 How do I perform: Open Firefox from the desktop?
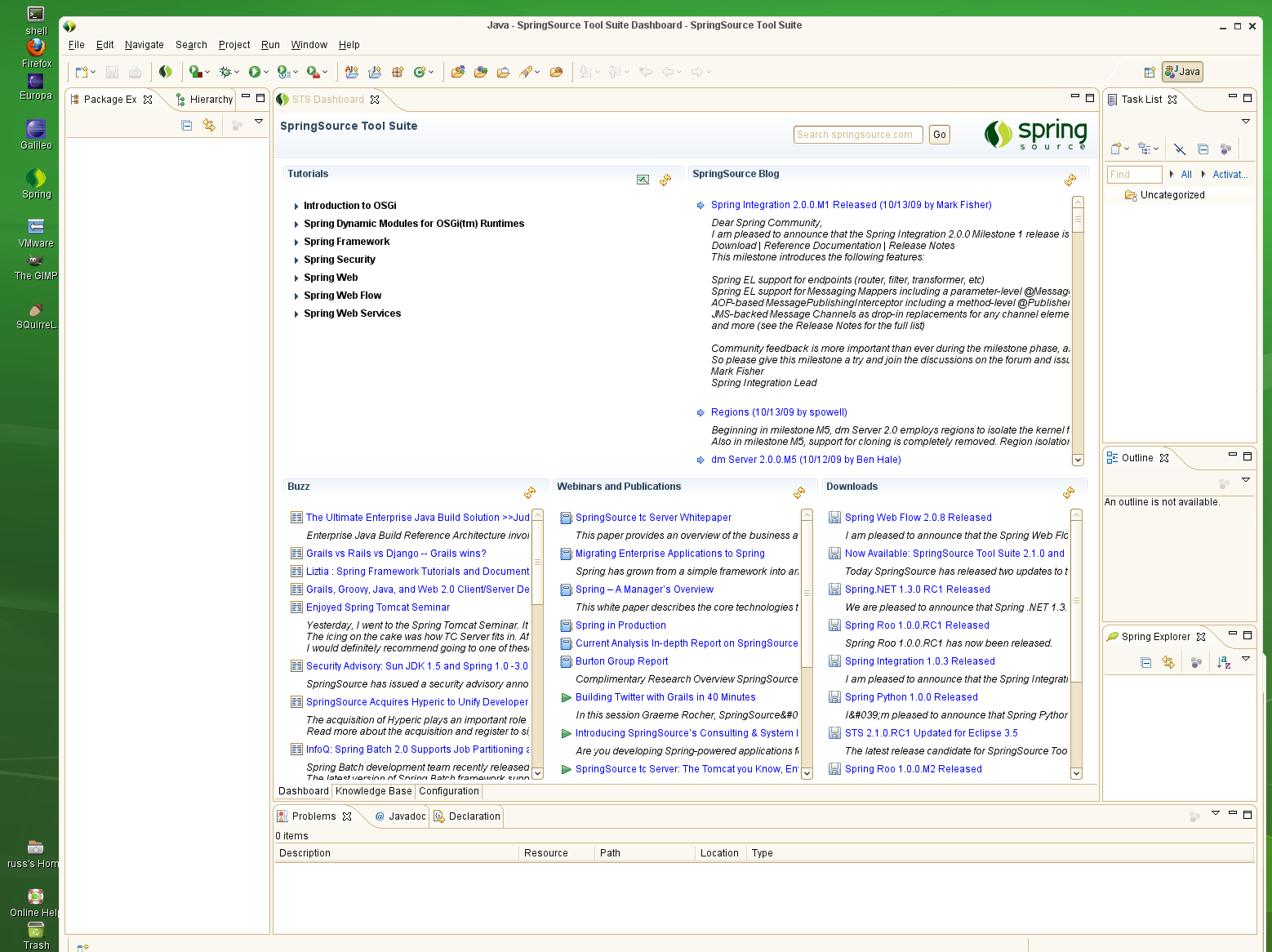(x=36, y=53)
